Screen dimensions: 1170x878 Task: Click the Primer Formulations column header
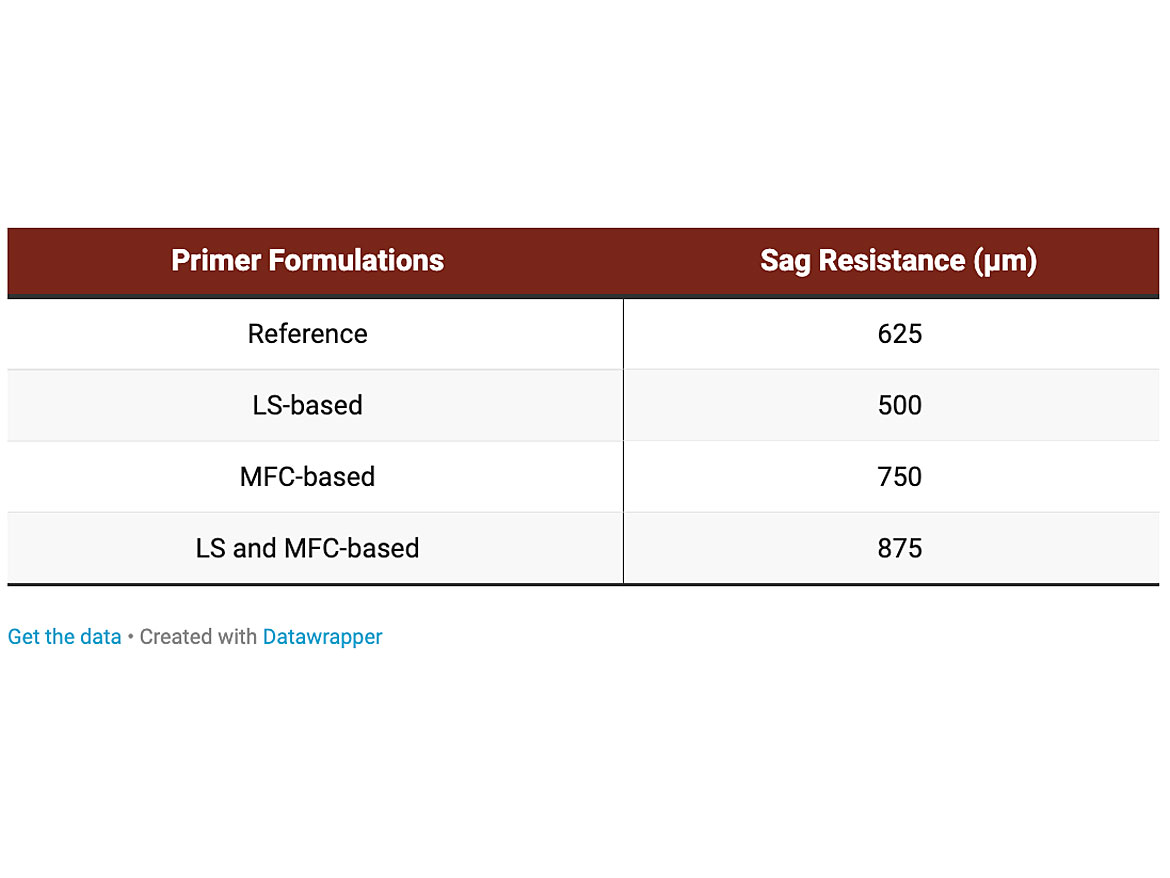(307, 261)
